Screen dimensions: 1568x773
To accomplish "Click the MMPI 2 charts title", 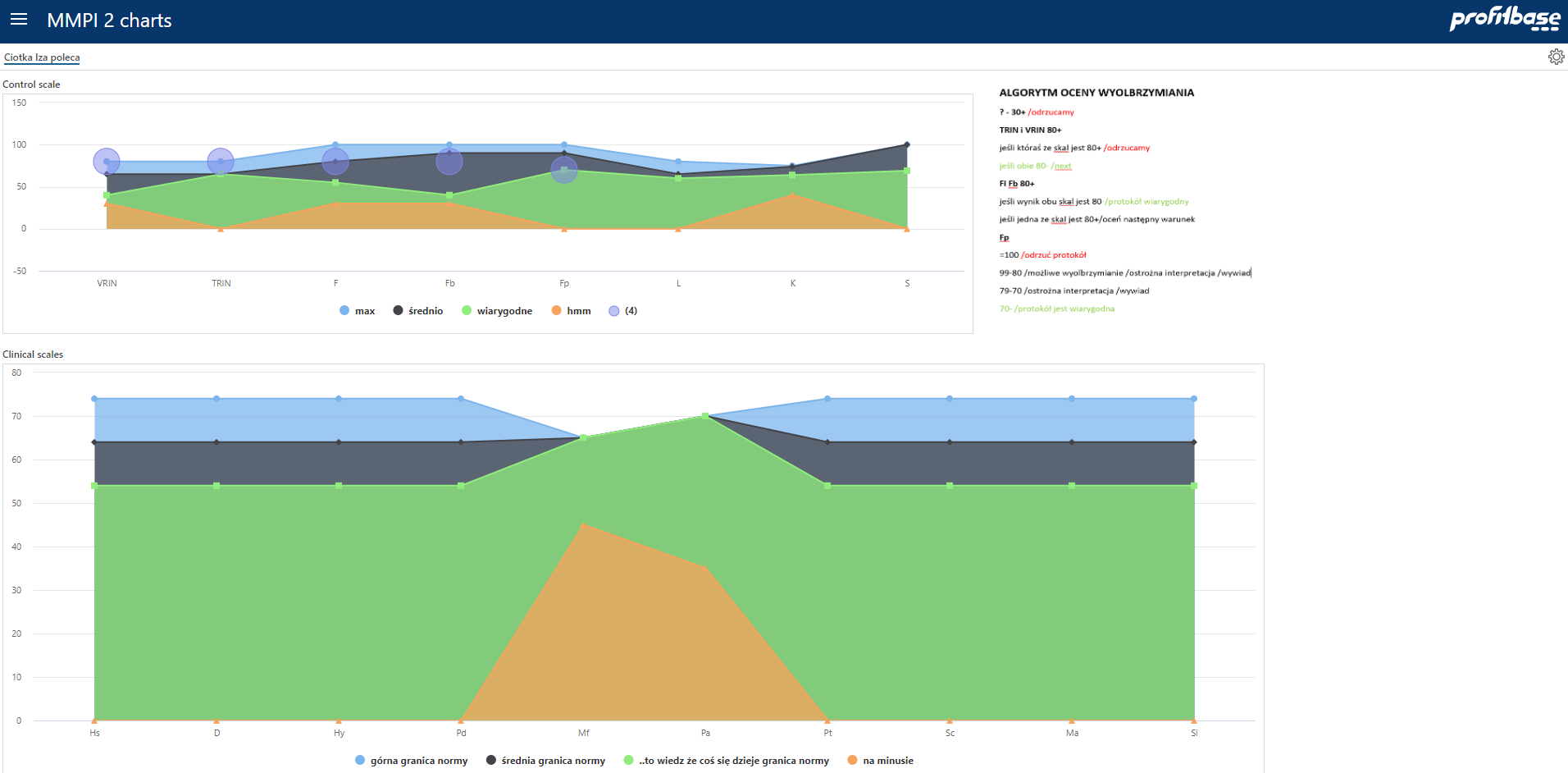I will coord(109,21).
